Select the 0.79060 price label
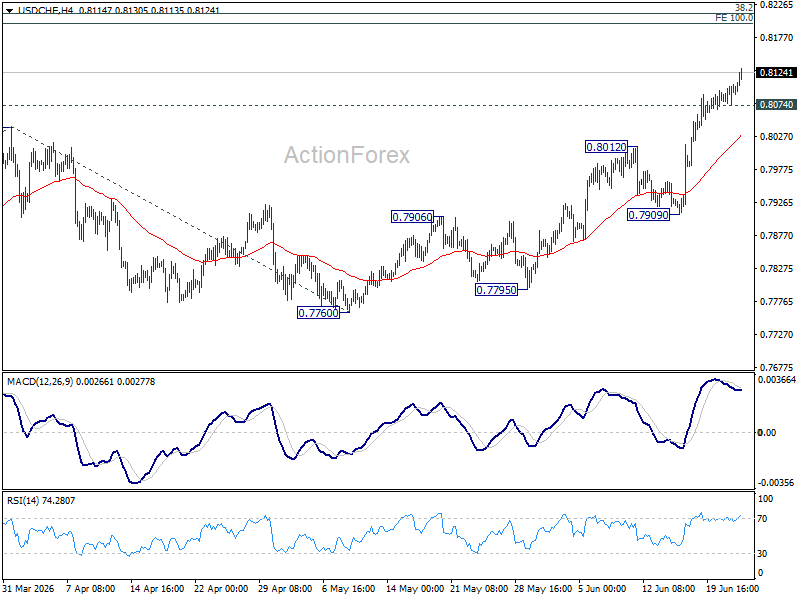Screen dimensions: 800x600 (412, 217)
